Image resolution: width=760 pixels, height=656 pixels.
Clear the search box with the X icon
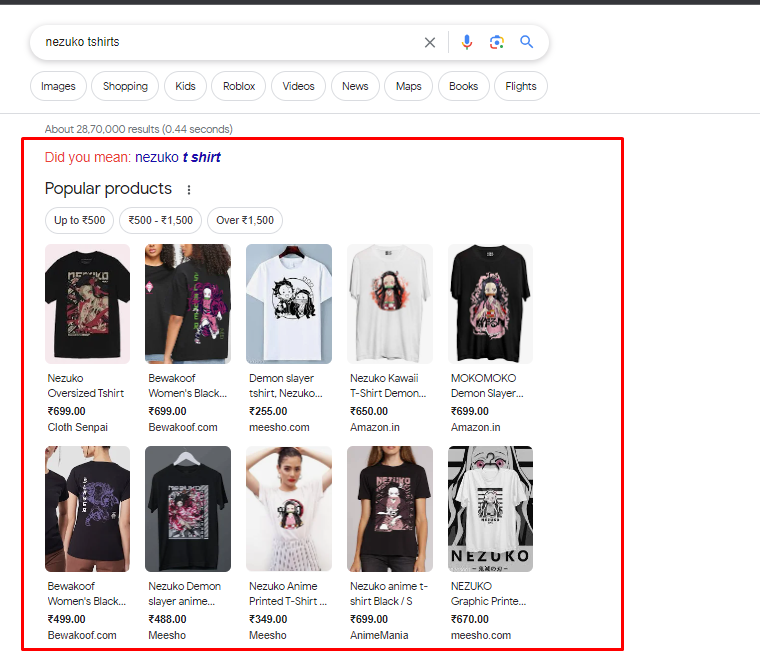(x=429, y=43)
